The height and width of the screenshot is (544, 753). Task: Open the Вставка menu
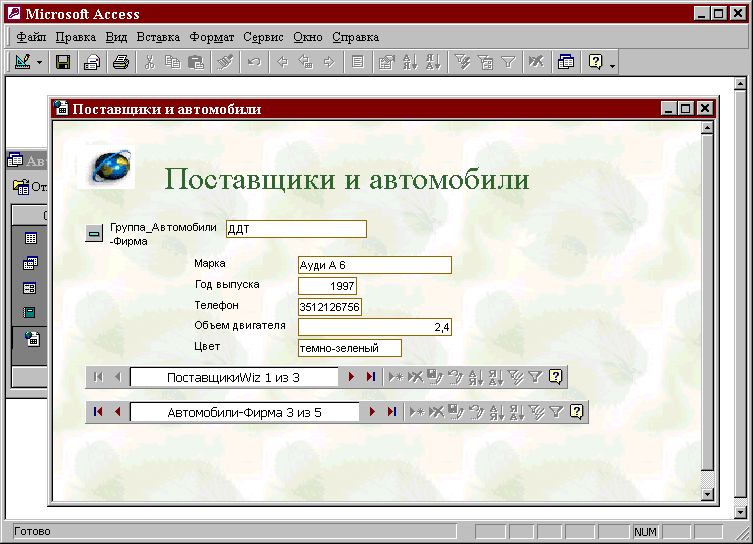(x=158, y=37)
